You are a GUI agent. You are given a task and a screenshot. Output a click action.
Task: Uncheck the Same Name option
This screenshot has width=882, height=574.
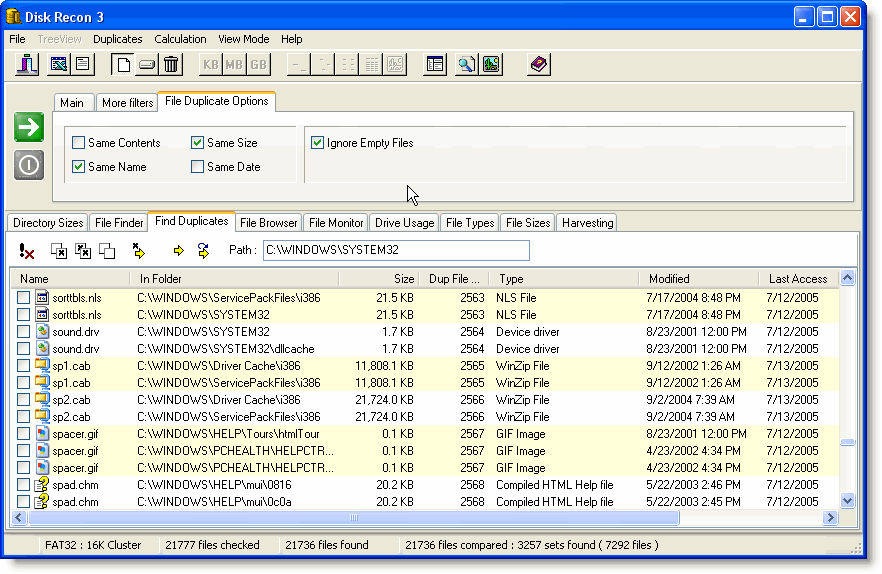tap(79, 167)
